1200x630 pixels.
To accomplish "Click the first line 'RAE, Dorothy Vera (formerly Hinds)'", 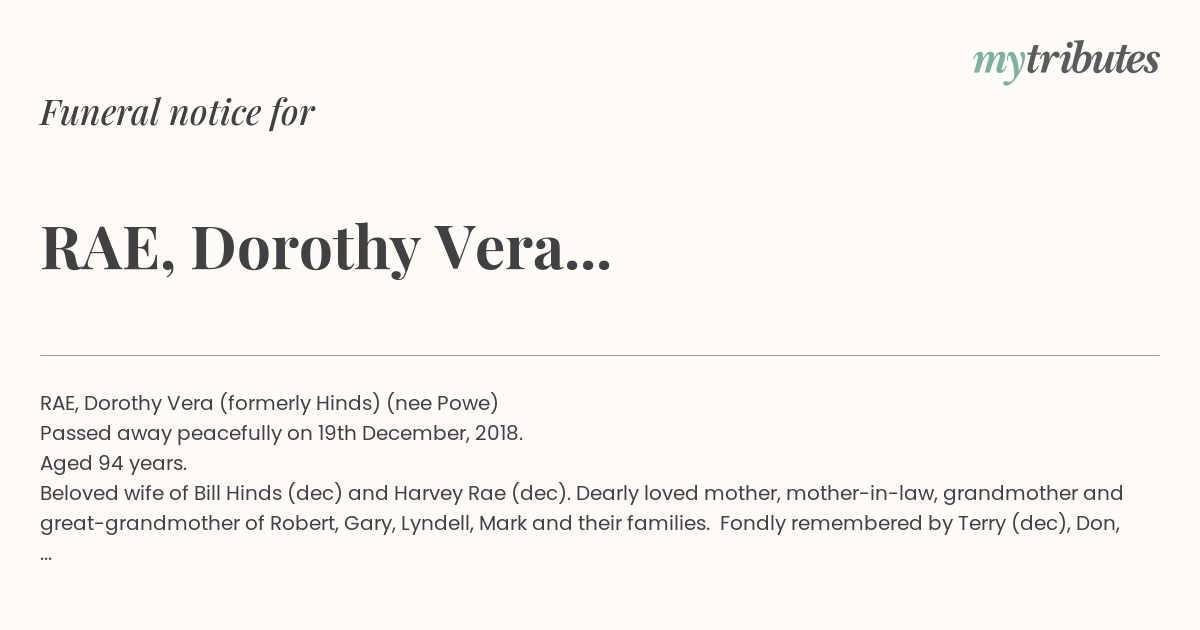I will click(x=269, y=403).
